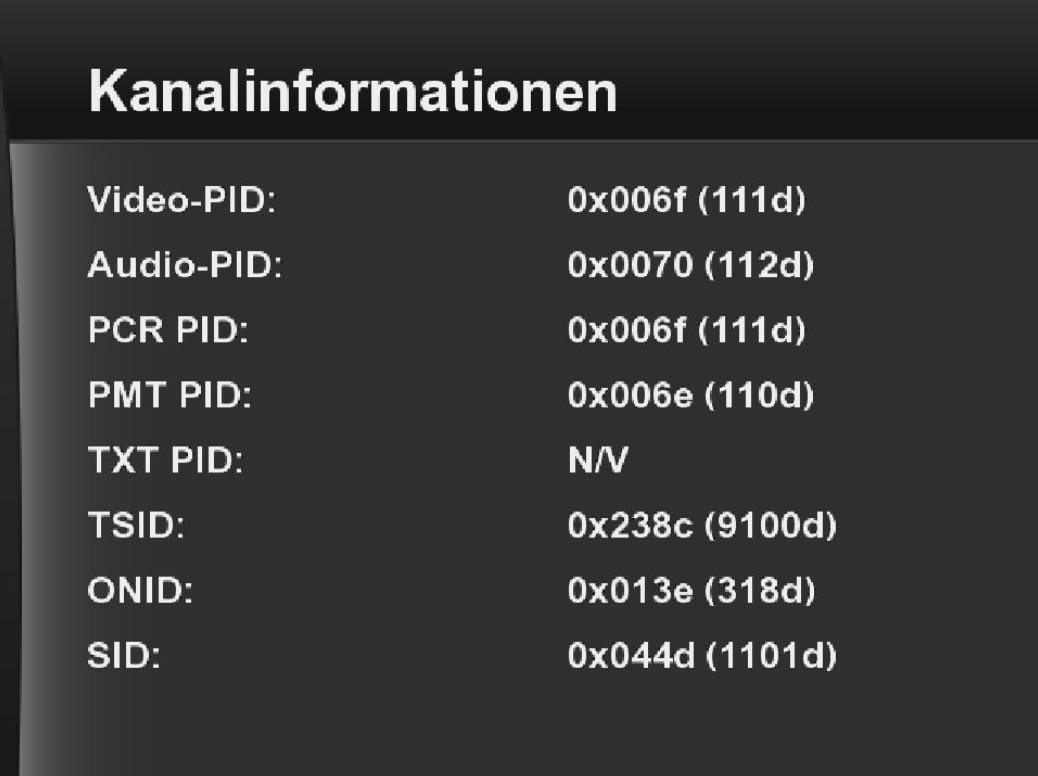The image size is (1038, 776).
Task: Click the decimal (318d) in the ONID row
Action: click(x=757, y=591)
